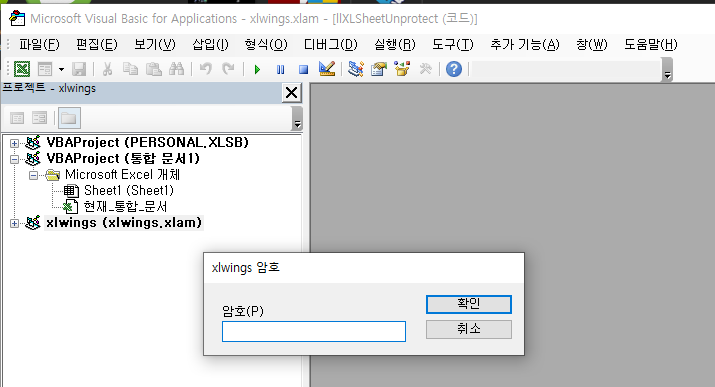Expand VBAProject (PERSONAL.XLSB) node
The image size is (715, 387).
click(x=14, y=143)
